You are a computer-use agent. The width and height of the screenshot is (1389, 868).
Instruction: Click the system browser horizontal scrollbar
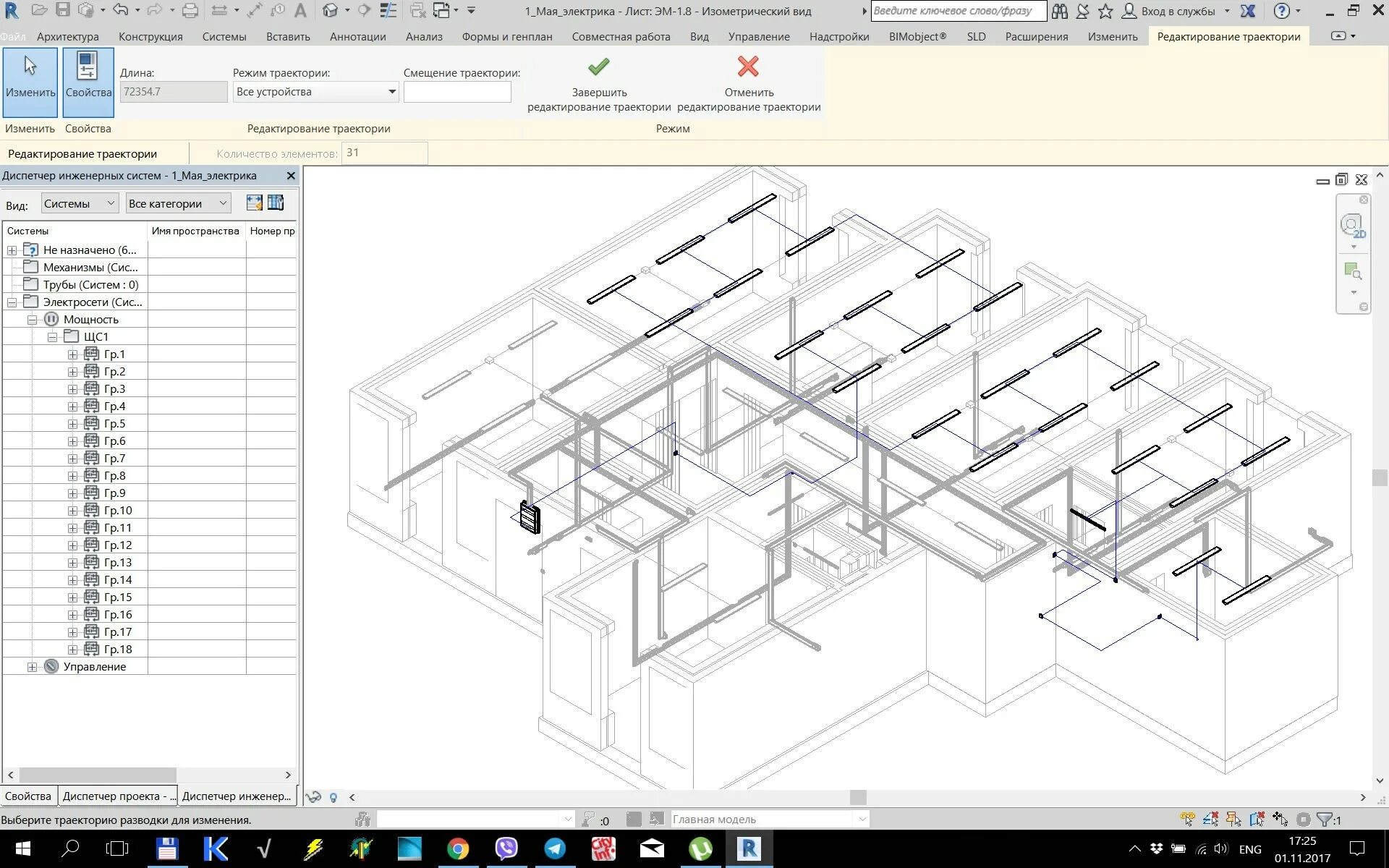tap(98, 775)
